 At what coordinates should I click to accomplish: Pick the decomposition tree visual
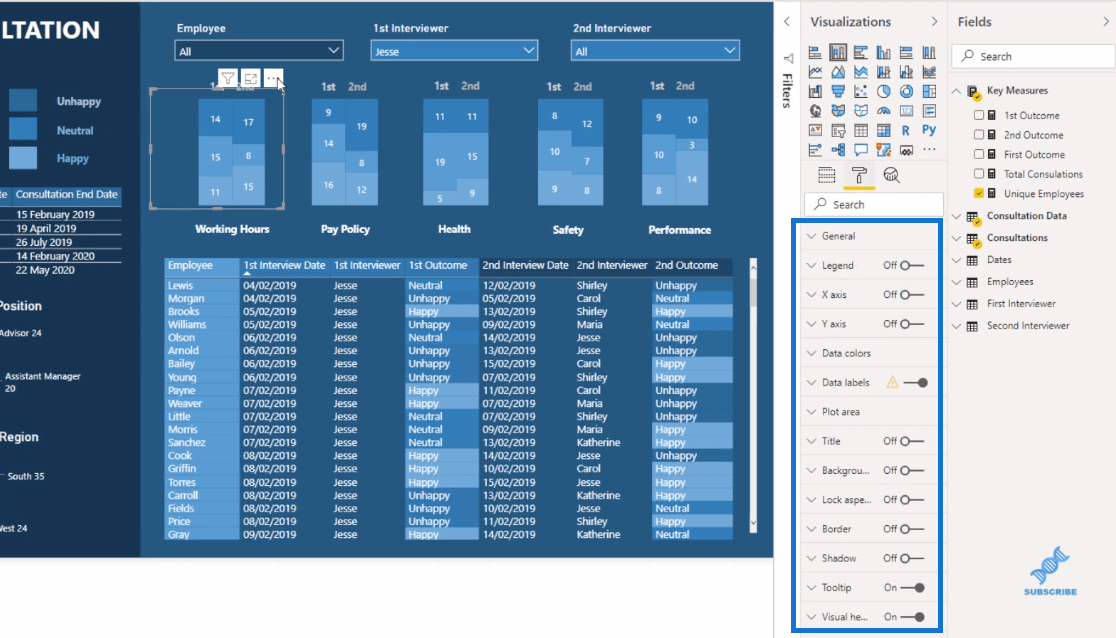click(x=838, y=150)
